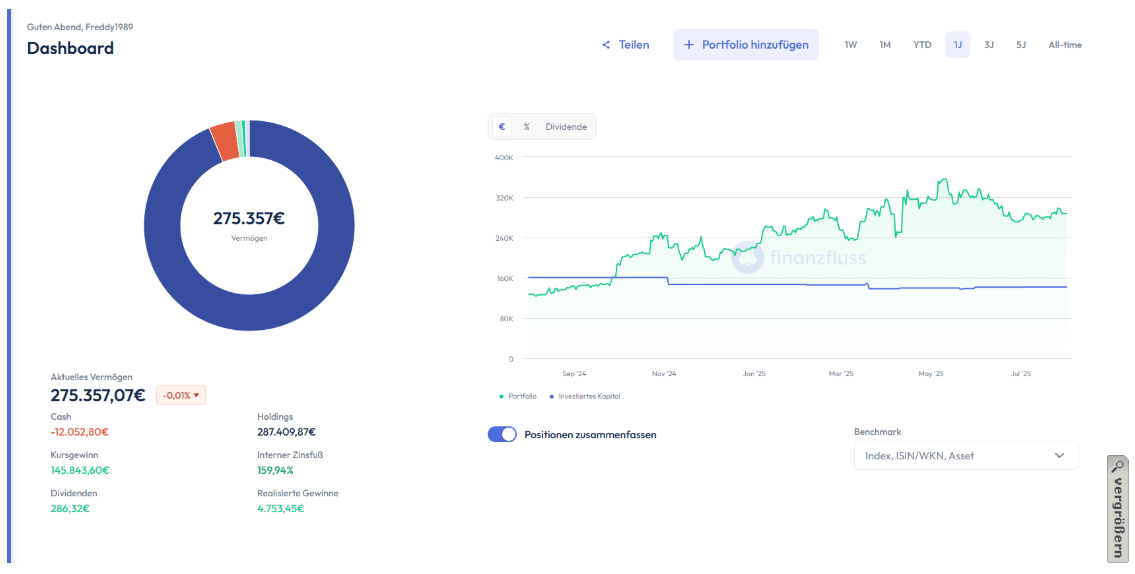Click the finanzfluss watermark logo in chart
This screenshot has width=1135, height=574.
tap(748, 258)
